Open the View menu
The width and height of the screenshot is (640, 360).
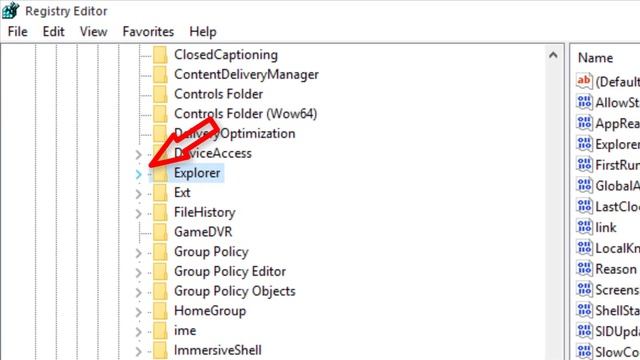pos(93,31)
